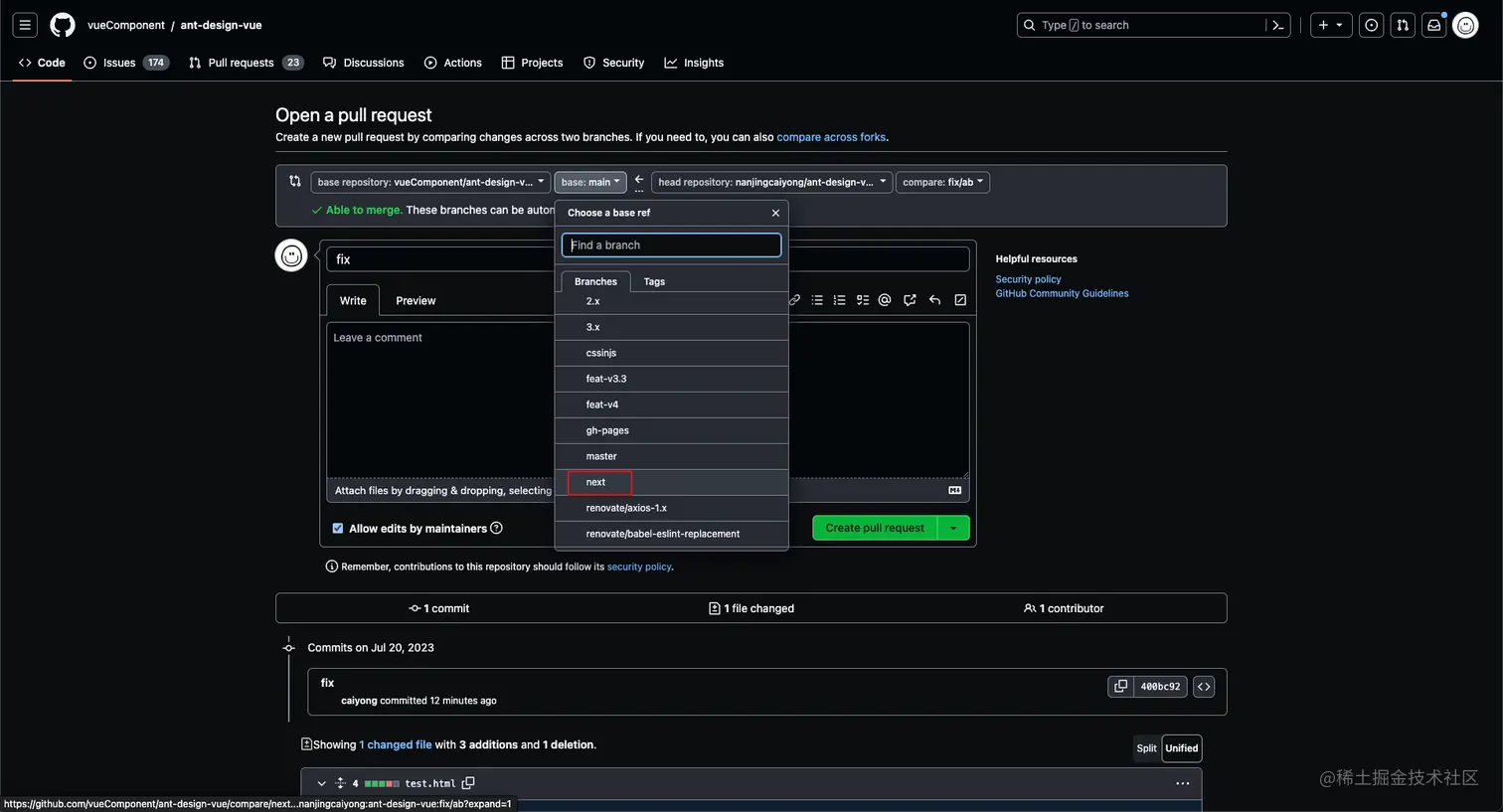Choose the cssinjs branch
The image size is (1503, 812).
coord(671,353)
